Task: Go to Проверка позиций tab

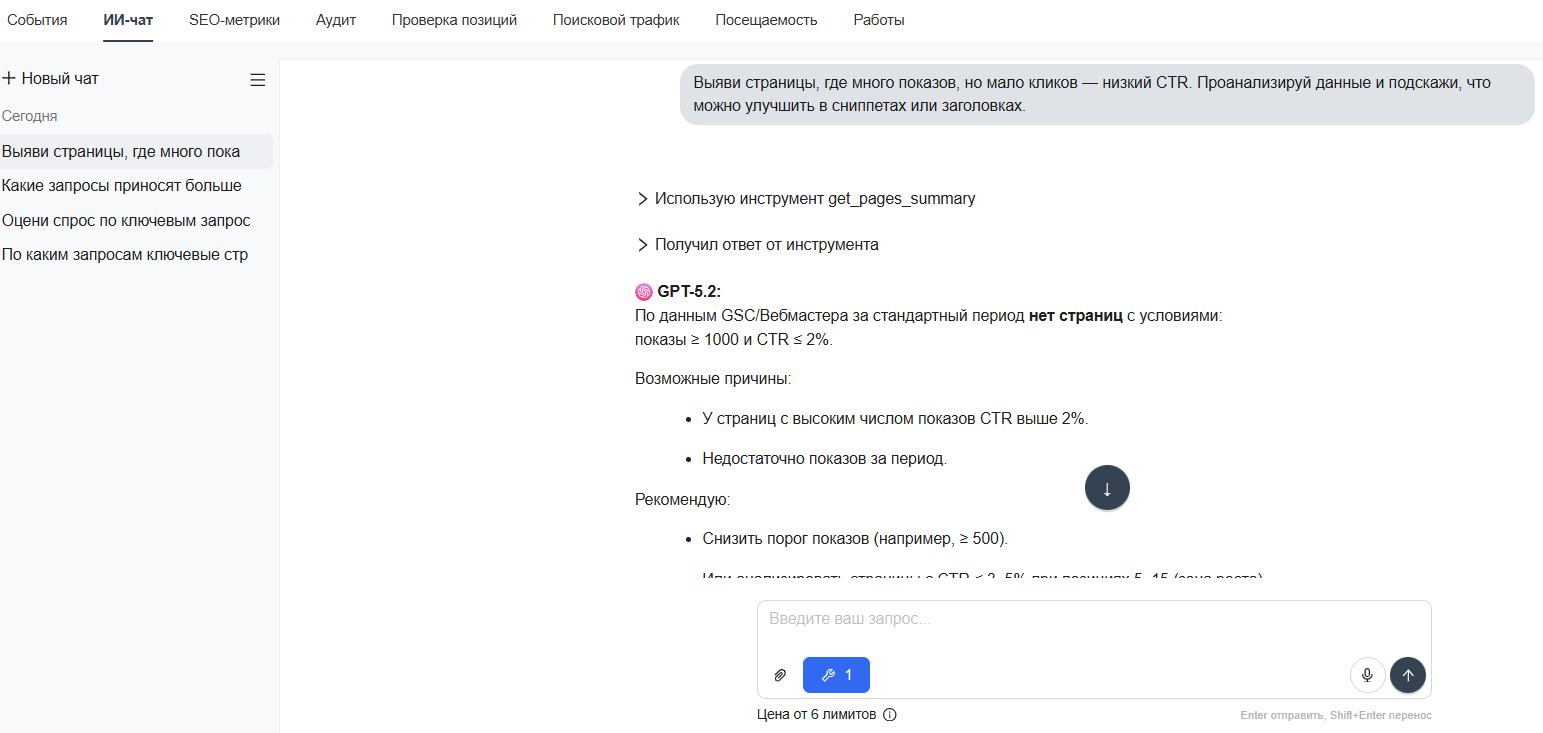Action: pos(454,20)
